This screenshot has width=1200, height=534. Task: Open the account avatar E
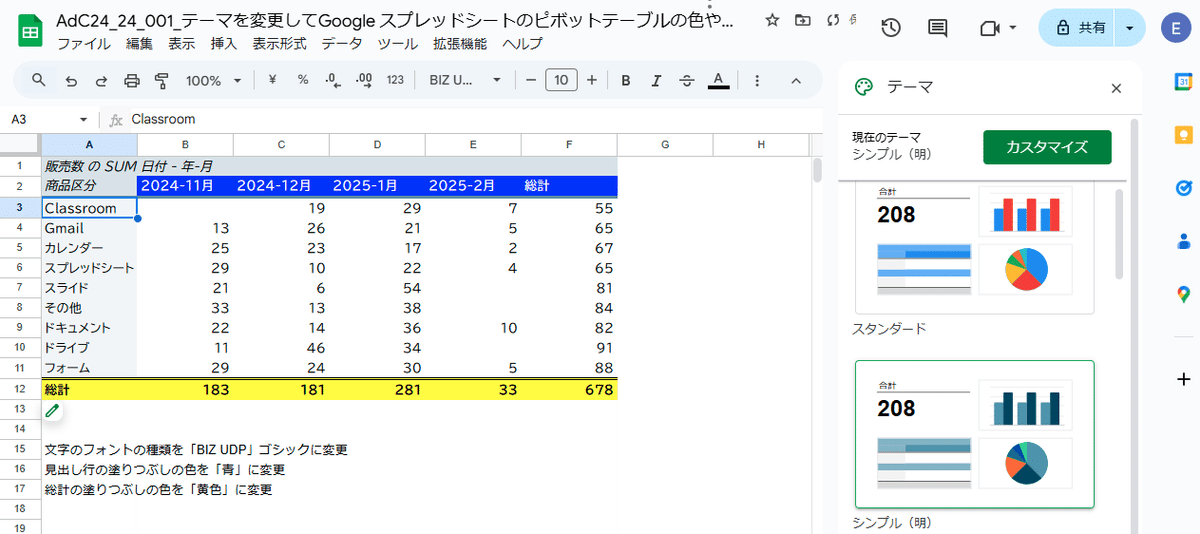(x=1175, y=29)
